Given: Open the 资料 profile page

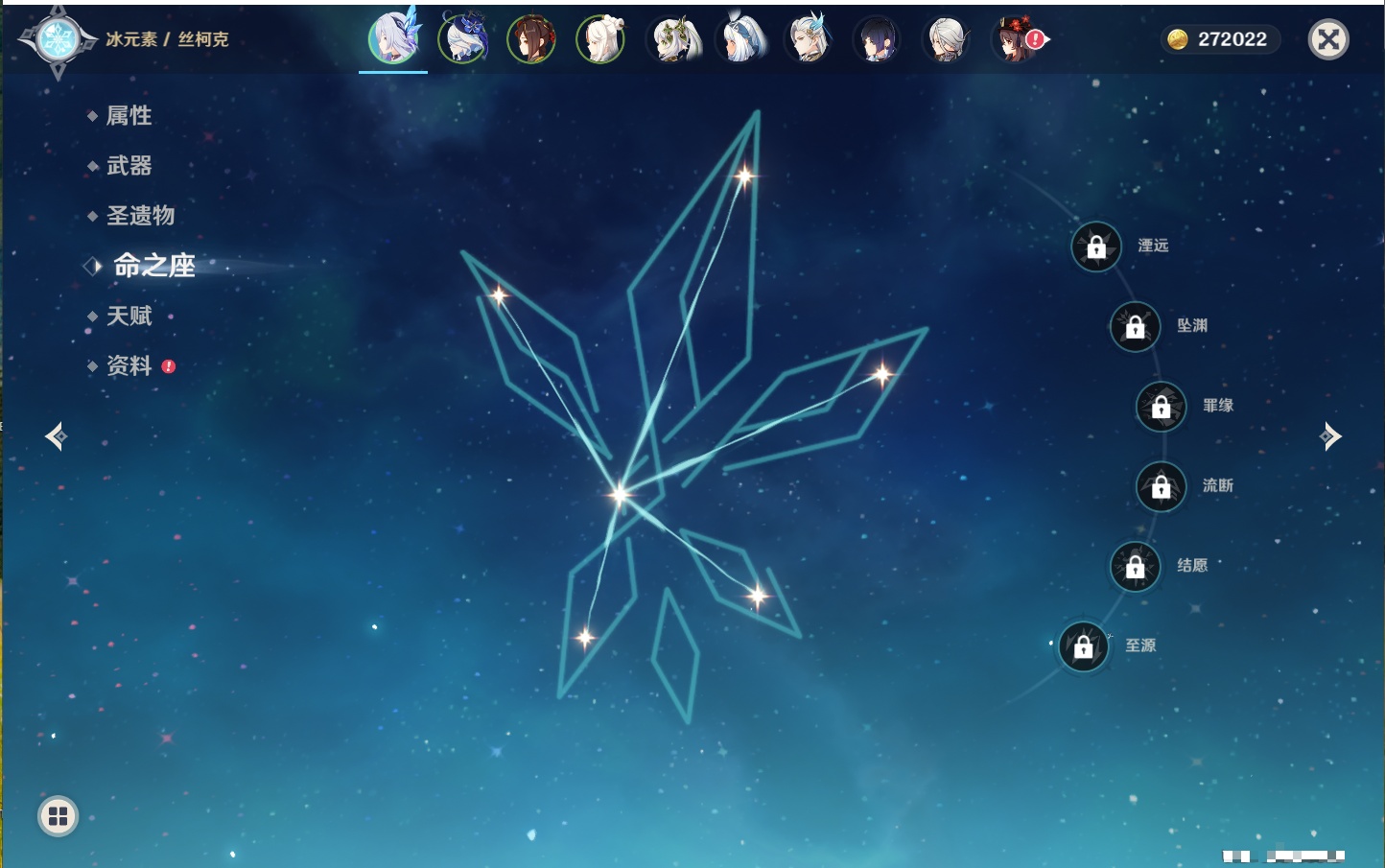Looking at the screenshot, I should (129, 365).
